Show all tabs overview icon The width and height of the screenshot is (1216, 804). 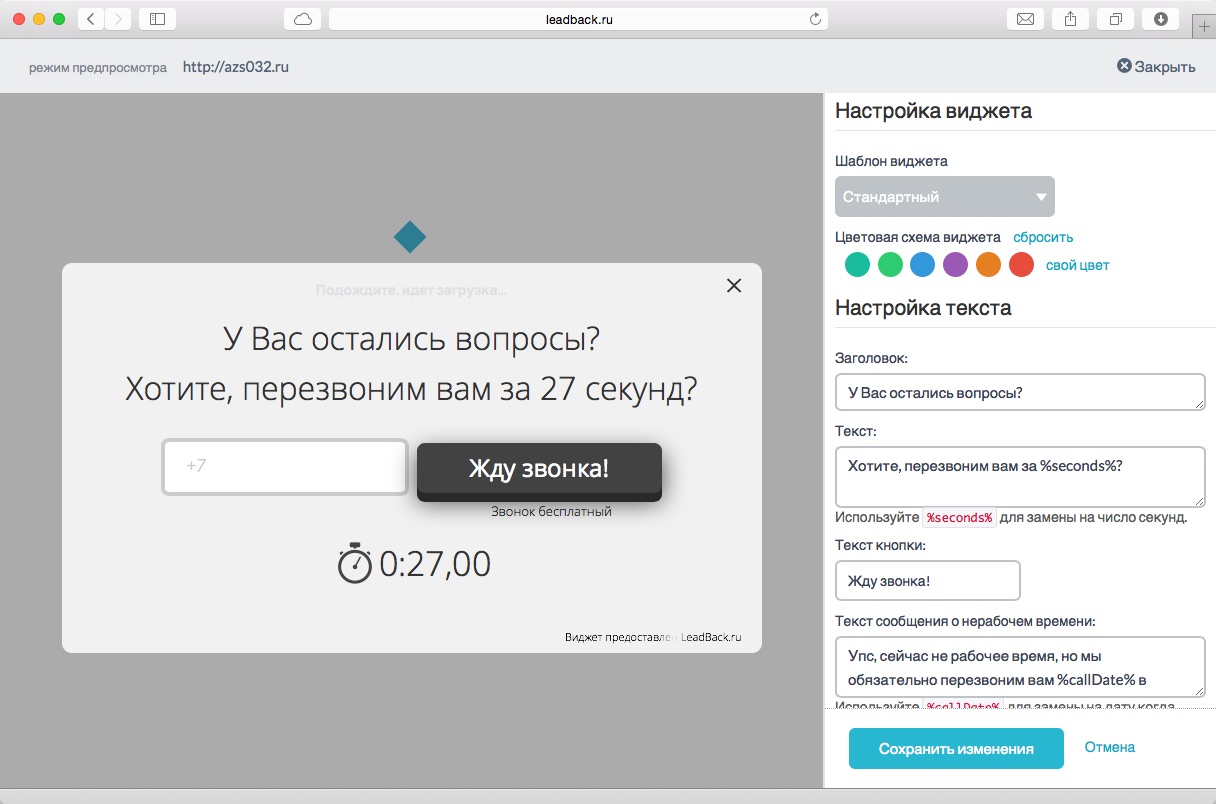(1115, 19)
